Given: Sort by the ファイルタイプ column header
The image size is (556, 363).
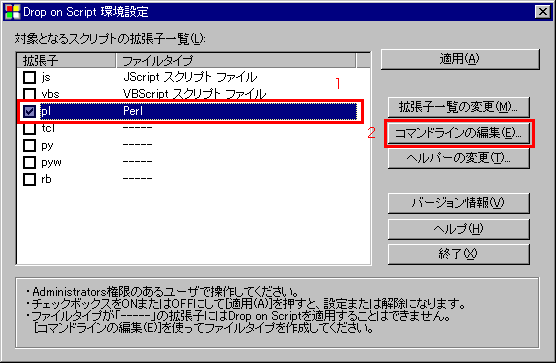Looking at the screenshot, I should point(236,61).
